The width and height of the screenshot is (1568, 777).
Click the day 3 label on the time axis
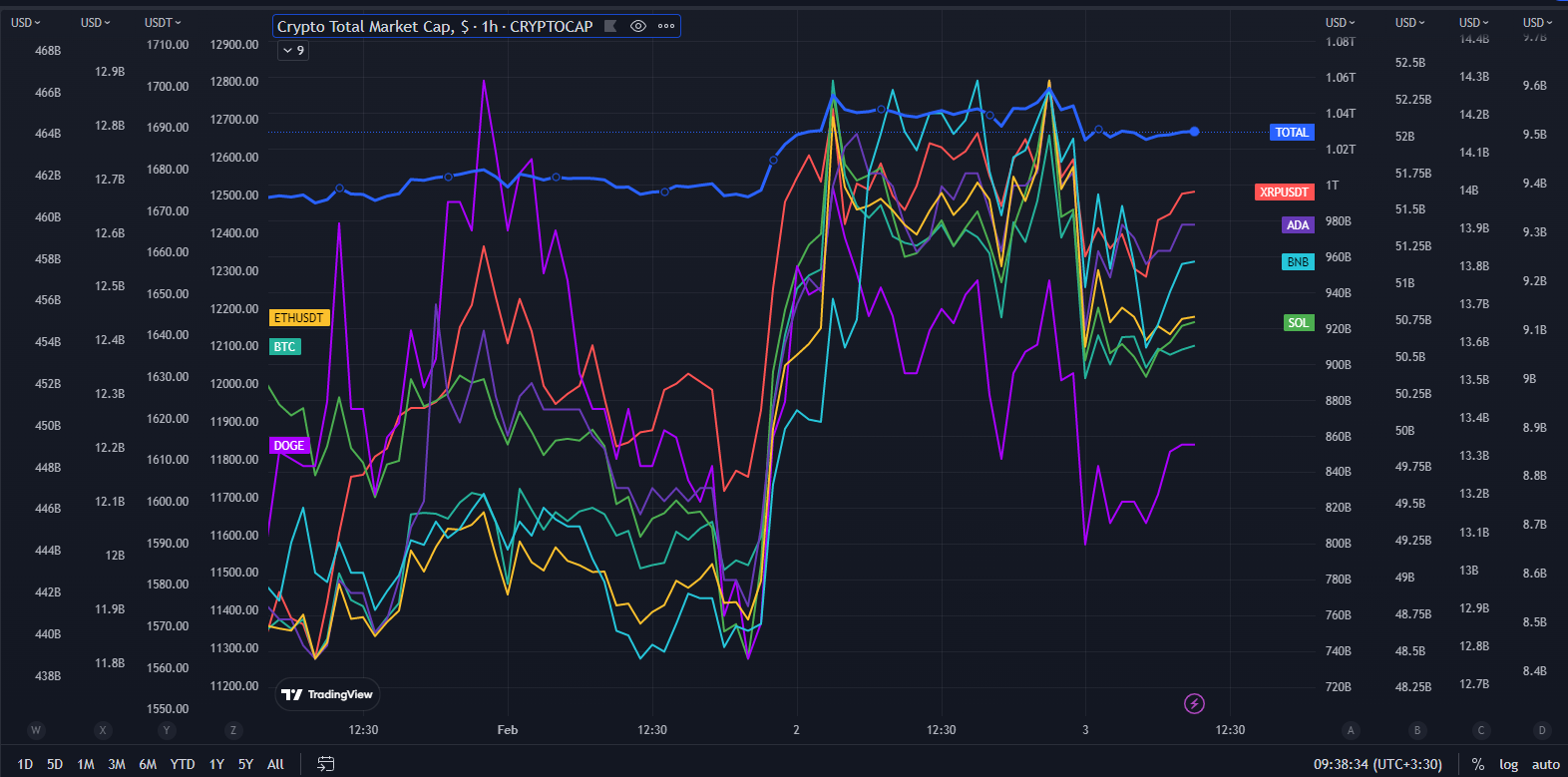[x=1085, y=730]
